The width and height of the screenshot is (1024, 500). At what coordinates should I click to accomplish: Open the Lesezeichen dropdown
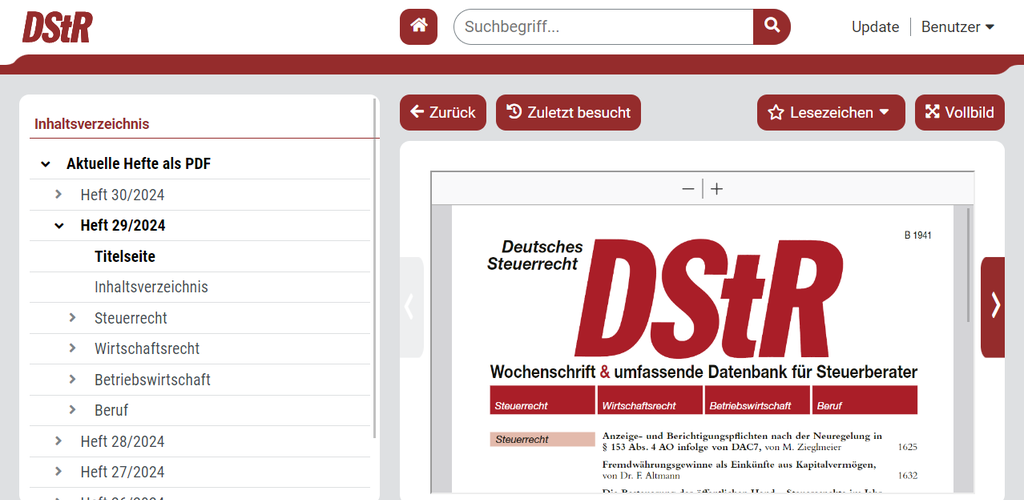831,112
